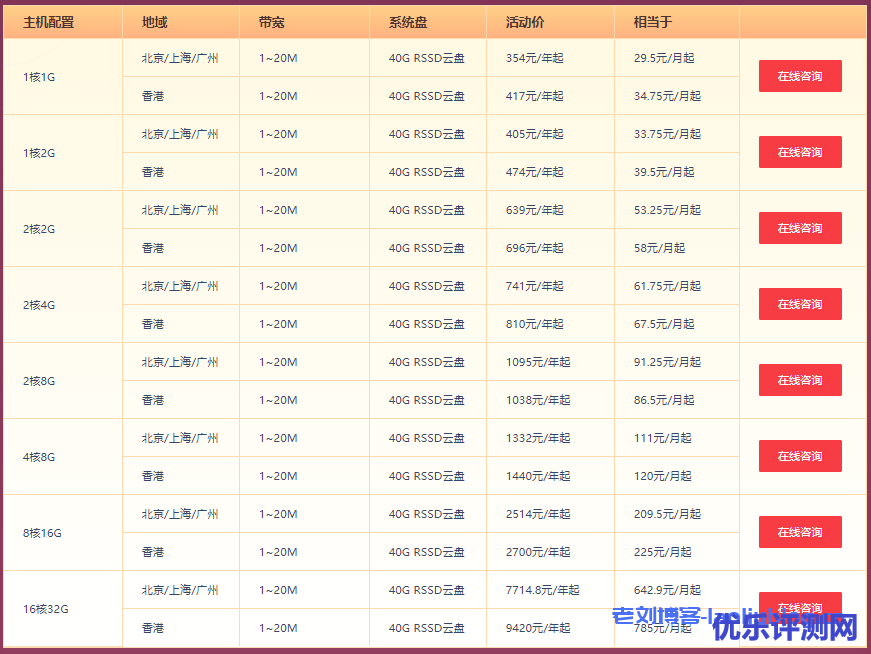This screenshot has height=654, width=871.
Task: Click 在线咨询 button for 4核8G row
Action: 800,456
